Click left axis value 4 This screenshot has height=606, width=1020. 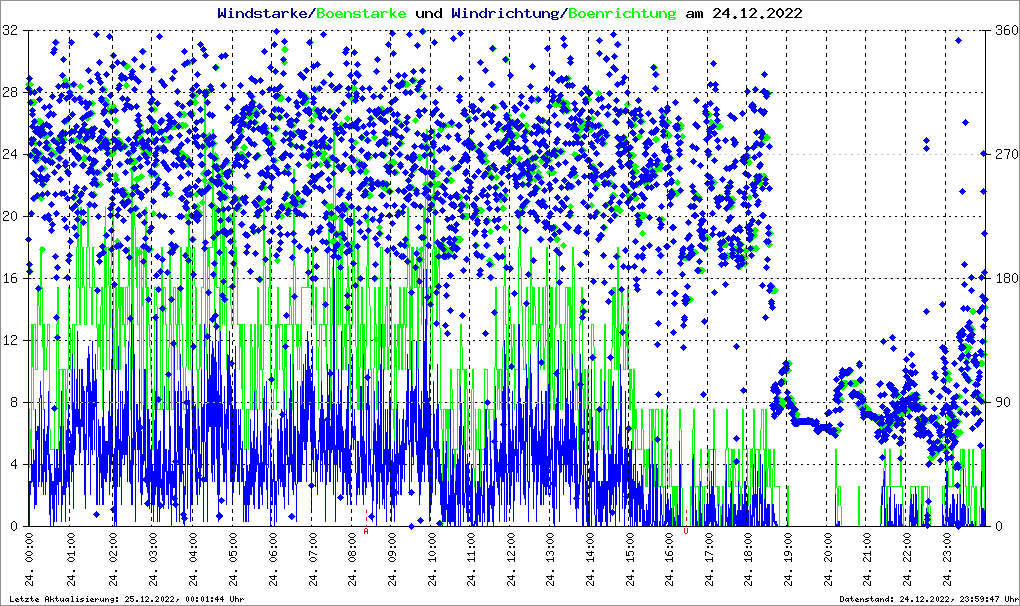(x=14, y=465)
